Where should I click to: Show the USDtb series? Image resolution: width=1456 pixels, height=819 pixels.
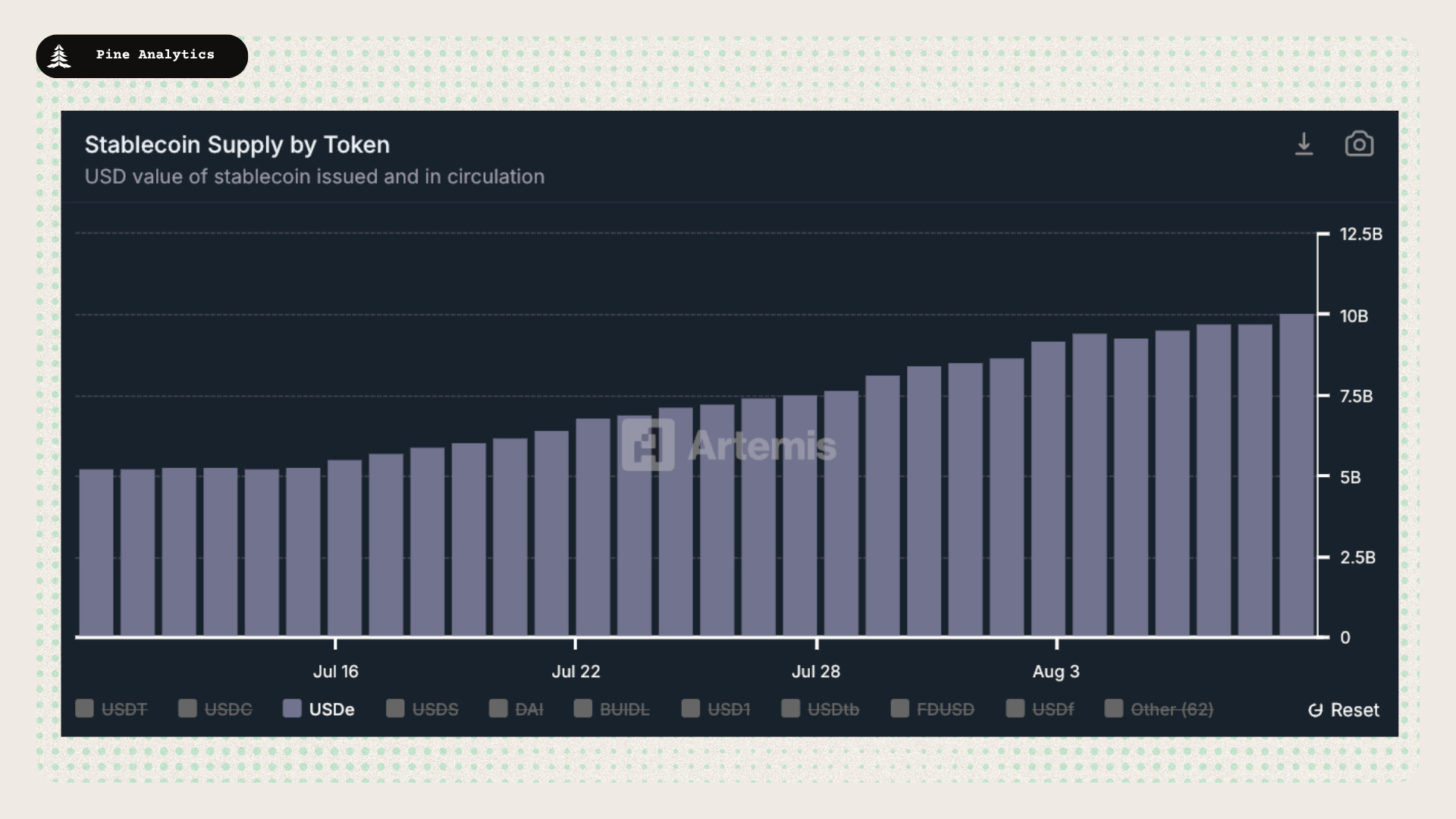point(821,709)
